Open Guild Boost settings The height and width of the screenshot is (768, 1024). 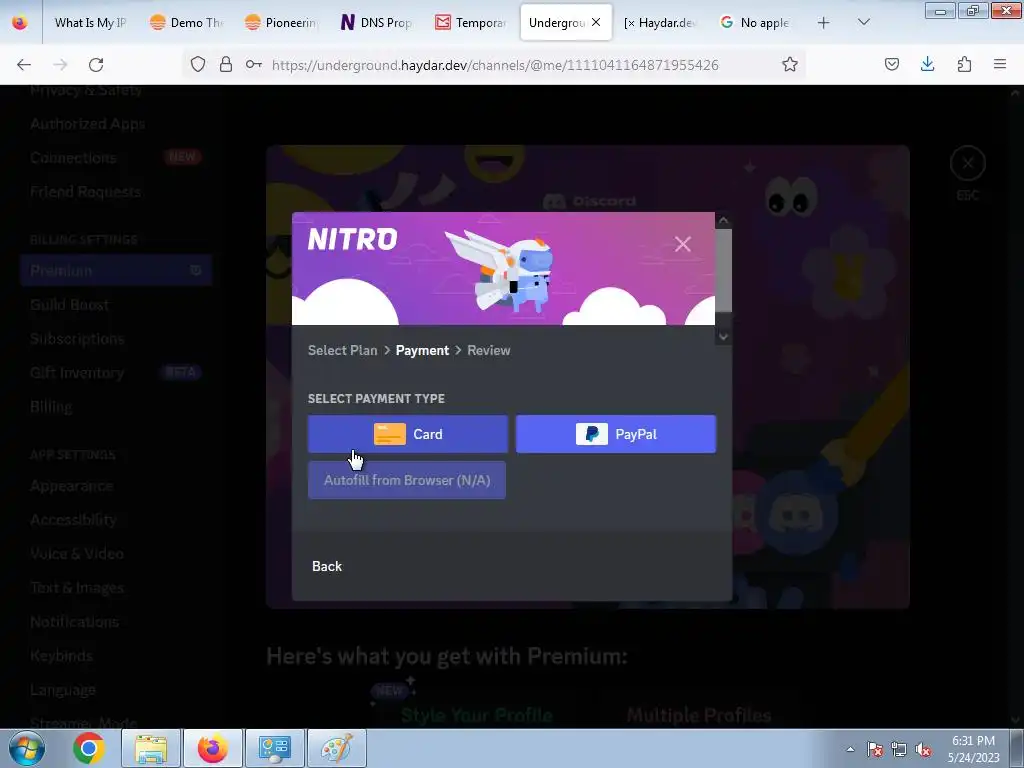pos(69,304)
